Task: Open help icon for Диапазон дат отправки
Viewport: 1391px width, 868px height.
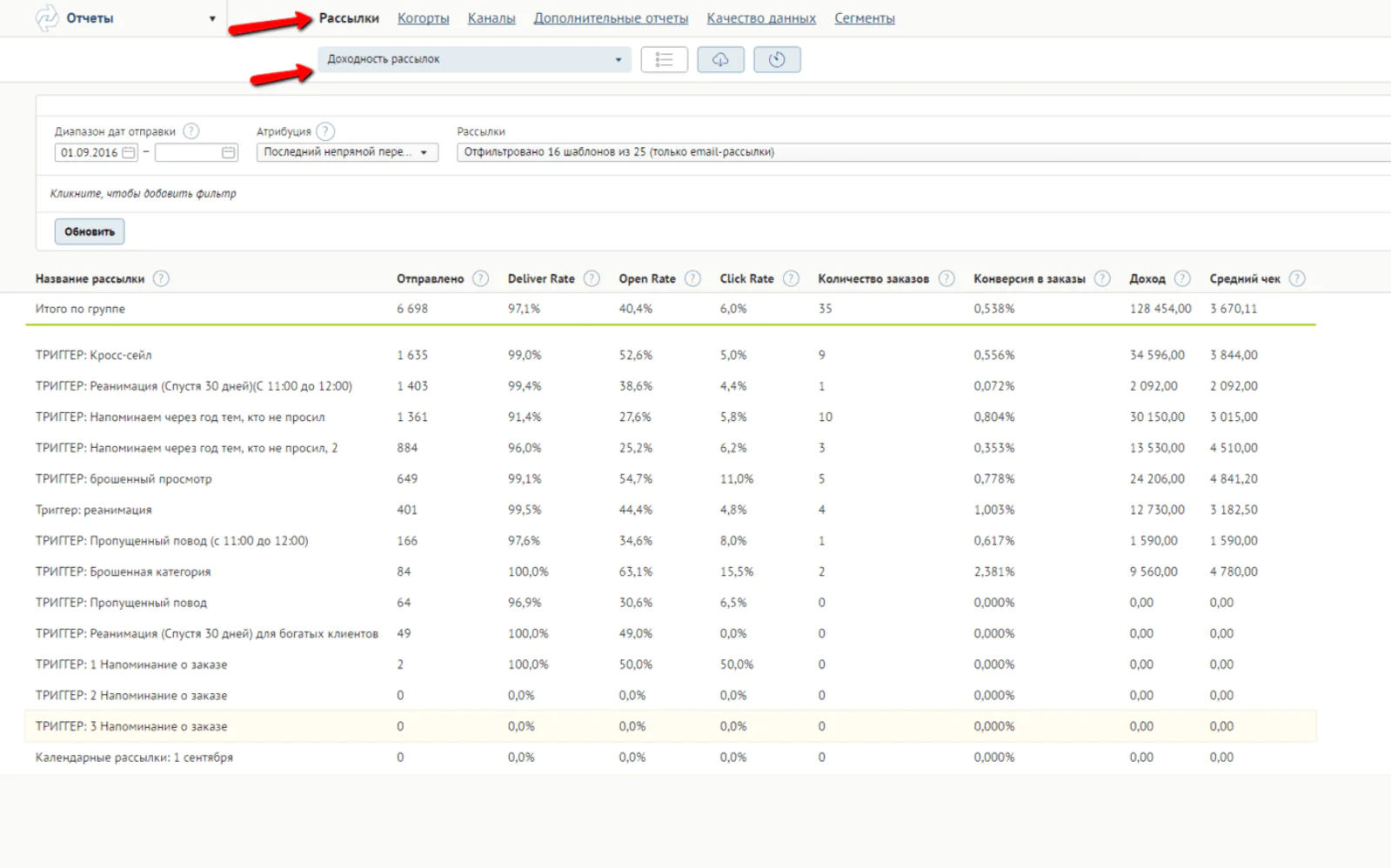Action: click(191, 131)
